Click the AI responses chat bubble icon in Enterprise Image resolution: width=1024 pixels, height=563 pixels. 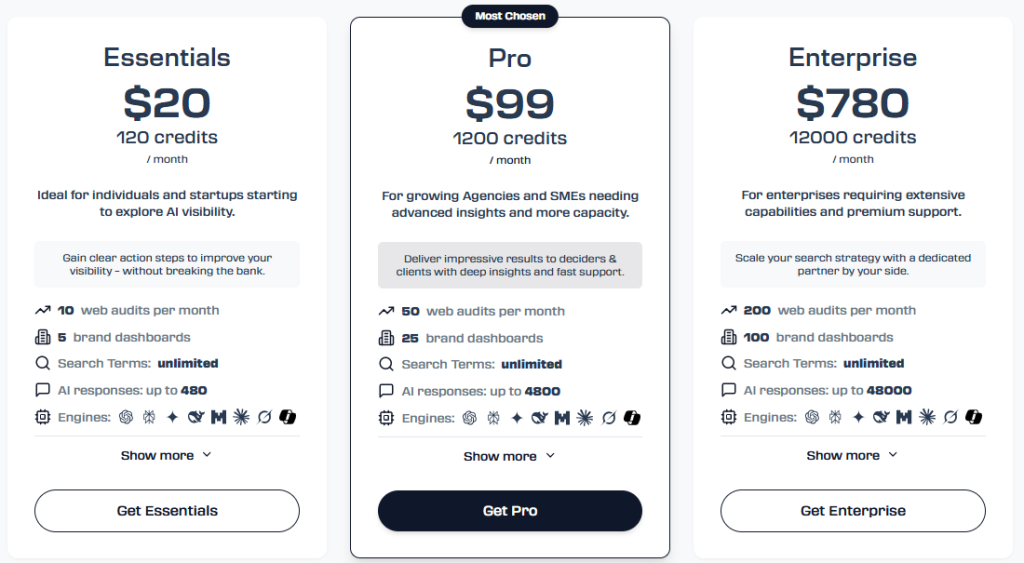728,390
